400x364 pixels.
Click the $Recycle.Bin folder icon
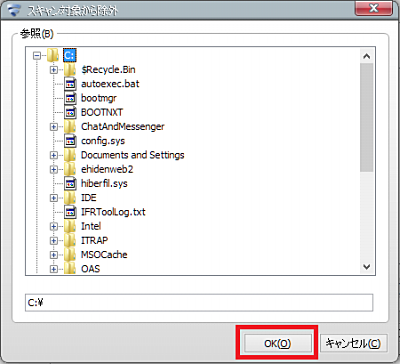tap(70, 70)
